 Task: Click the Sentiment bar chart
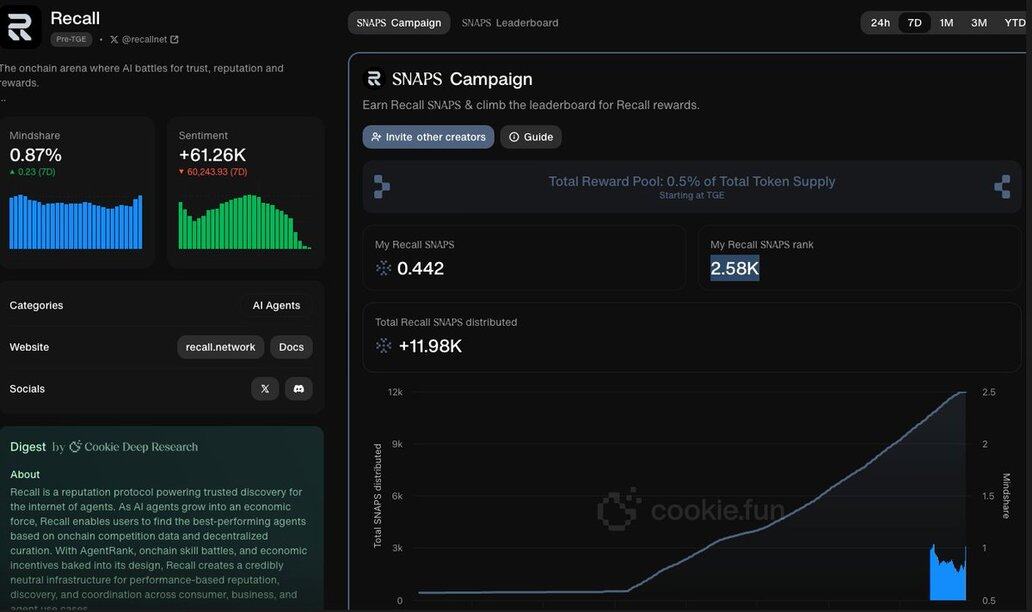coord(245,222)
